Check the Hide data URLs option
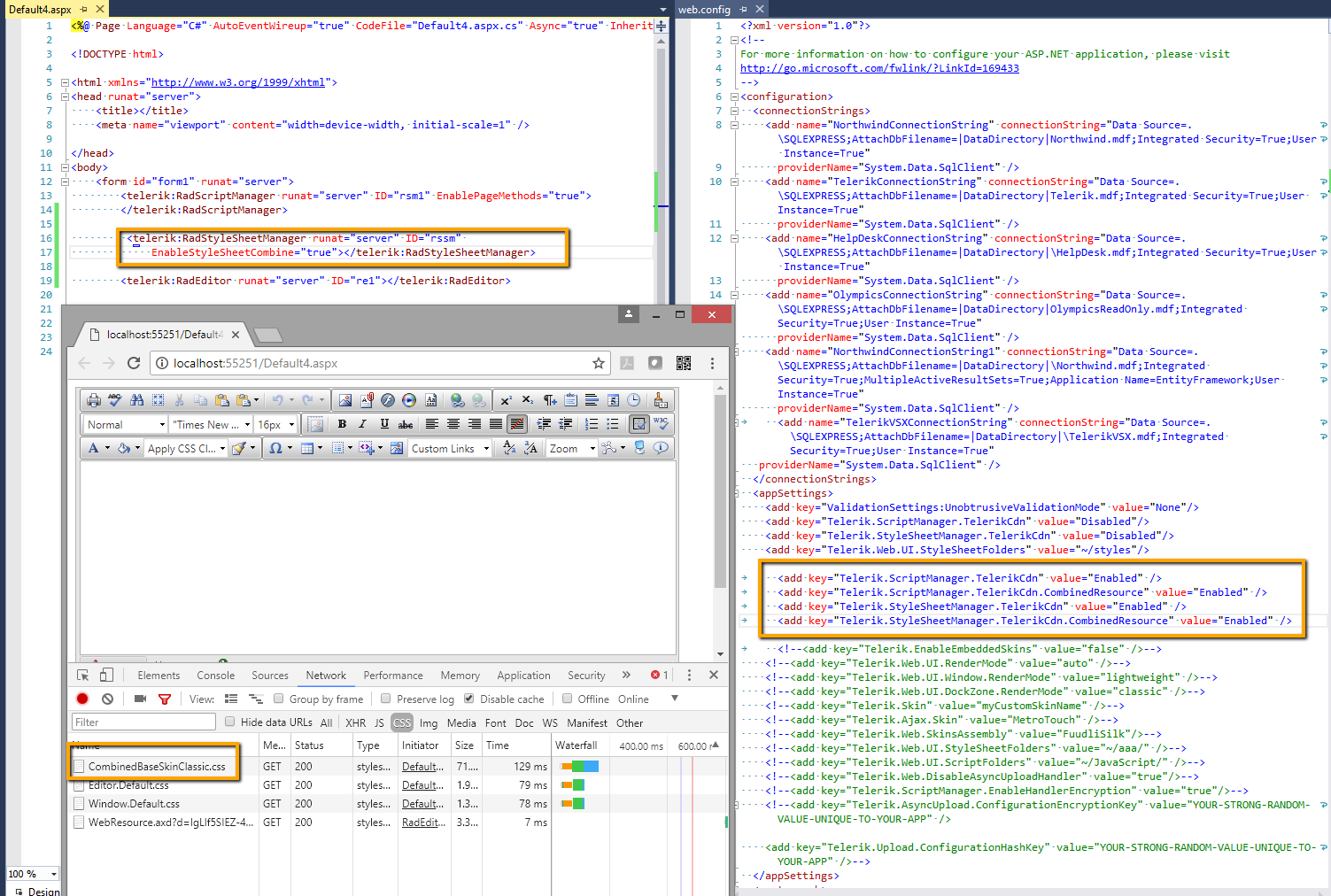1331x896 pixels. (x=230, y=722)
